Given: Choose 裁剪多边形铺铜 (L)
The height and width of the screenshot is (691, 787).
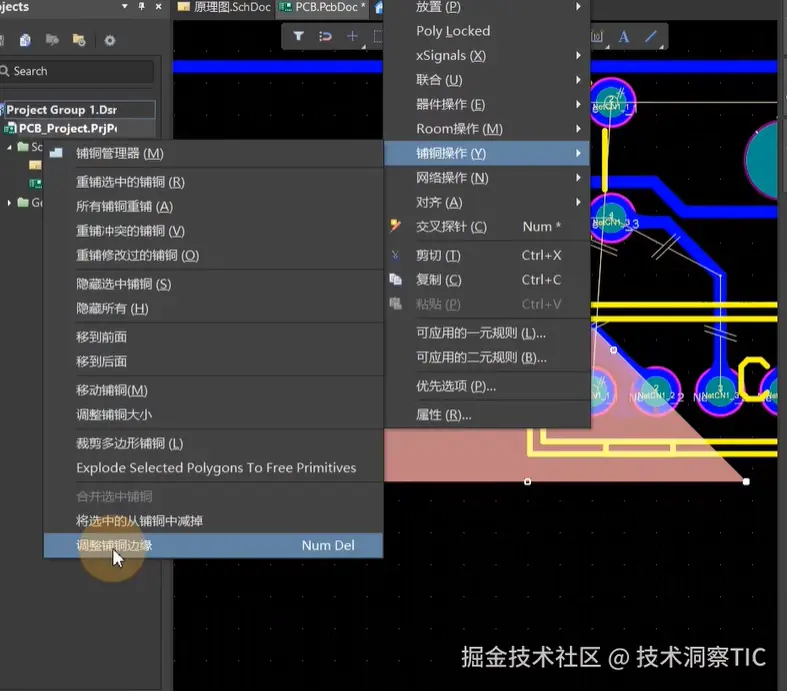Looking at the screenshot, I should click(213, 443).
